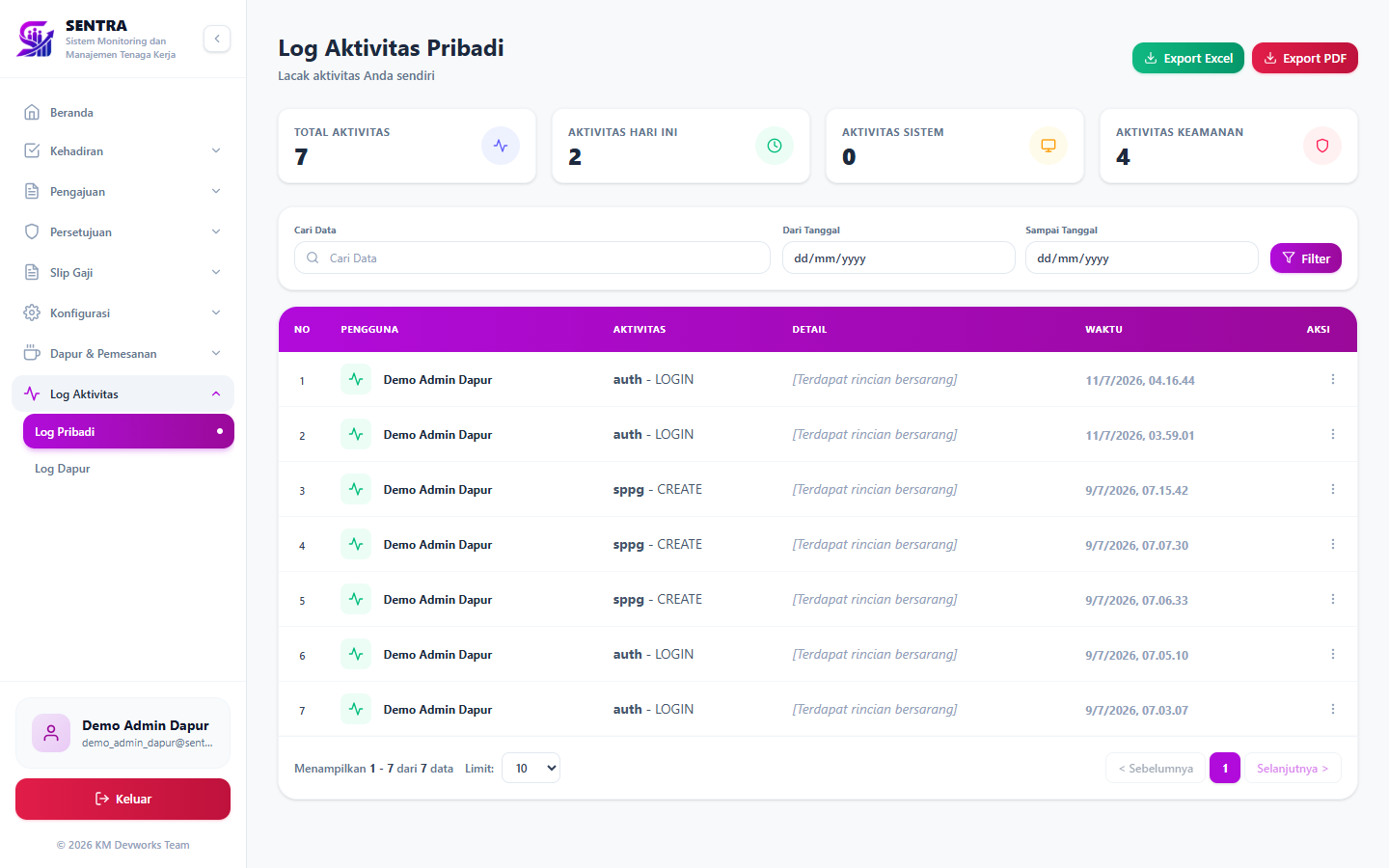Open the three-dot action menu for row 5
Screen dimensions: 1389x868
(x=1333, y=599)
